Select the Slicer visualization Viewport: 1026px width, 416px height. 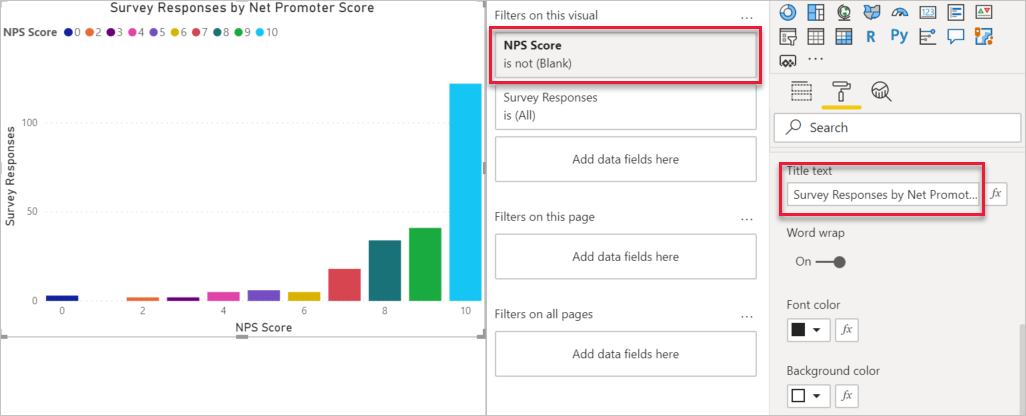click(788, 37)
